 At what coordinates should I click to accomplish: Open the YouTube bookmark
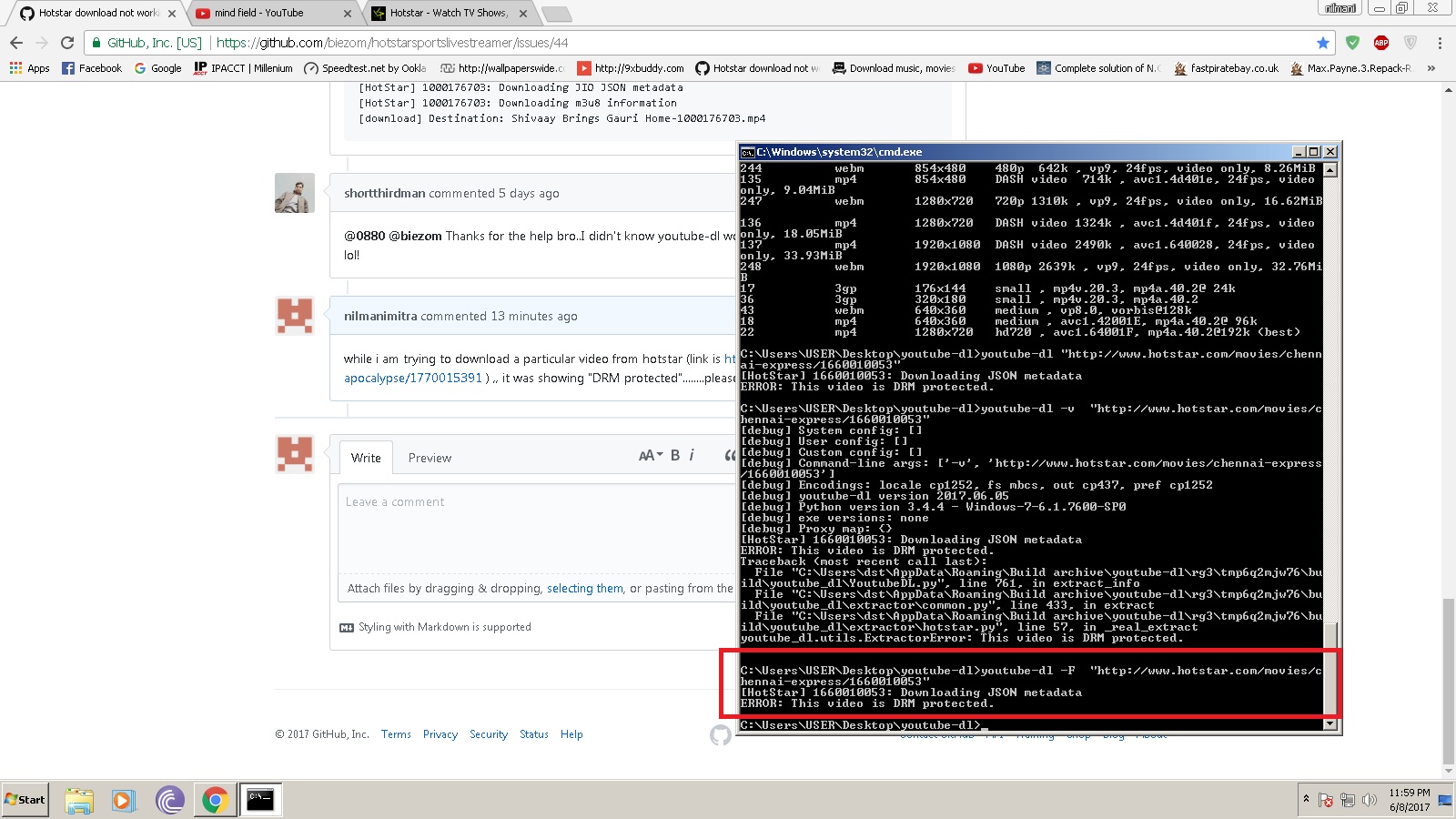pyautogui.click(x=996, y=68)
